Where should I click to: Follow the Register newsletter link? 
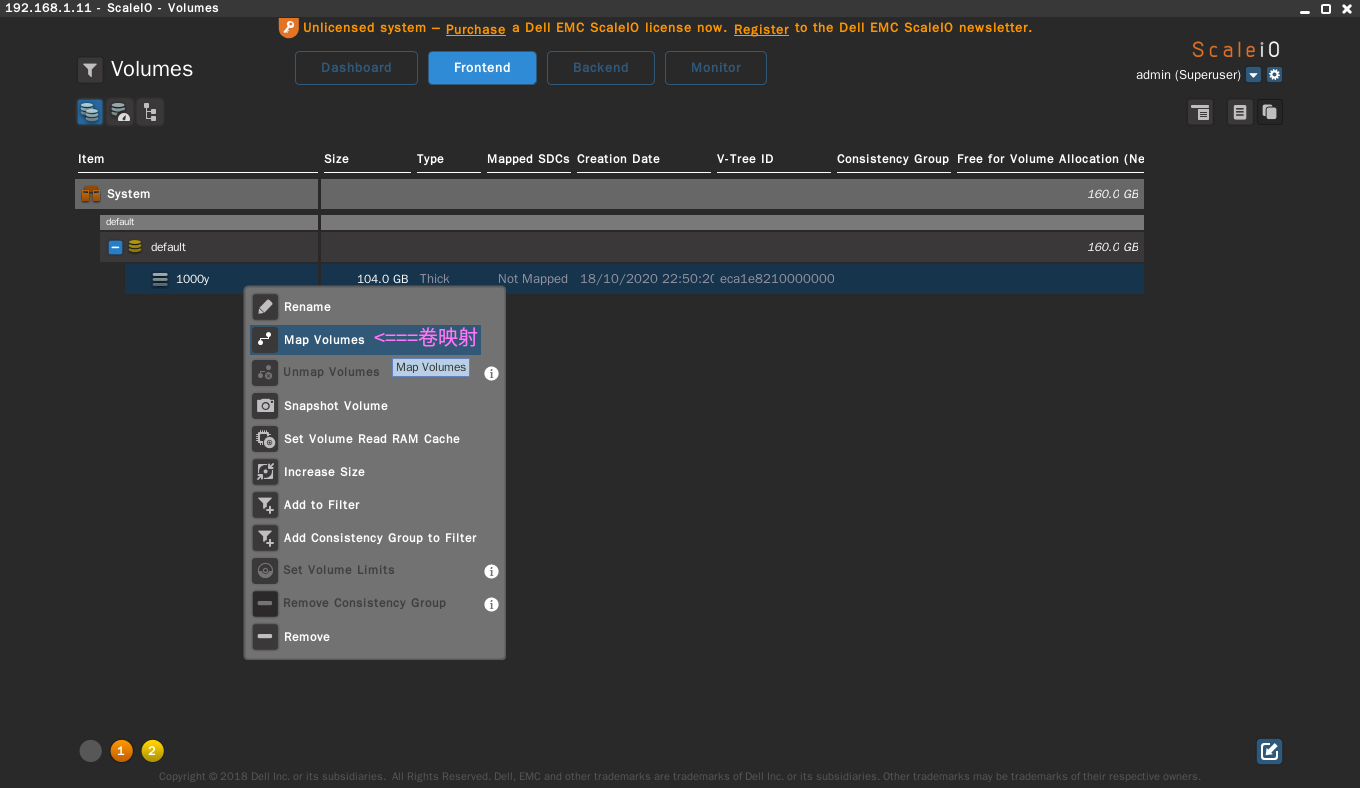click(x=761, y=29)
